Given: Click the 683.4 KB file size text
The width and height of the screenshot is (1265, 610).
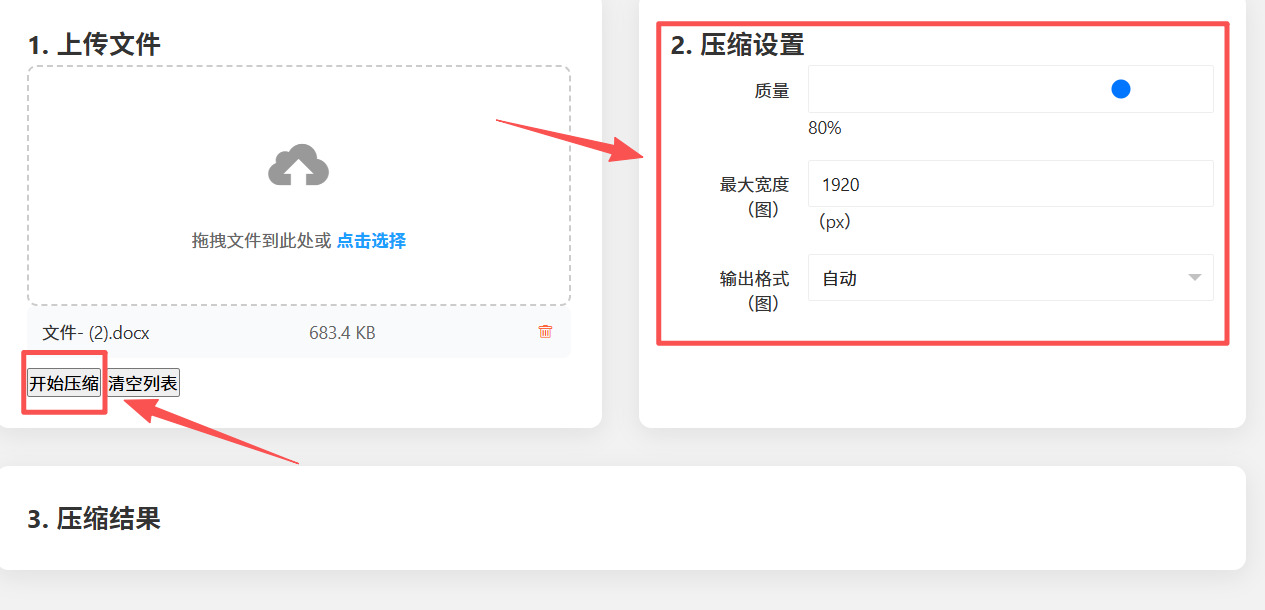Looking at the screenshot, I should click(342, 333).
